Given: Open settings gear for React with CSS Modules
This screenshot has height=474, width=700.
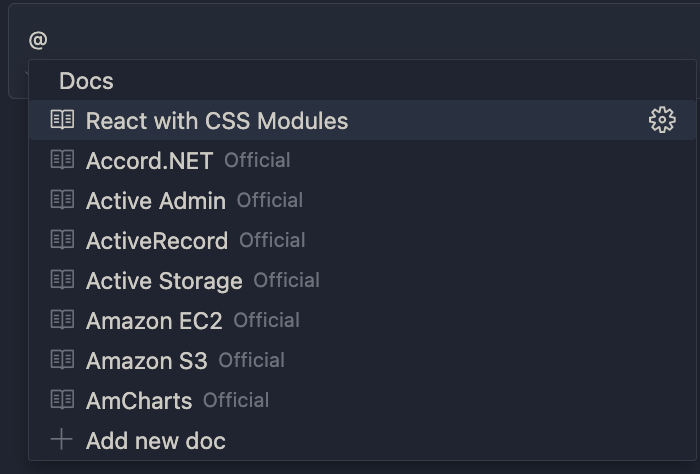Looking at the screenshot, I should 662,120.
